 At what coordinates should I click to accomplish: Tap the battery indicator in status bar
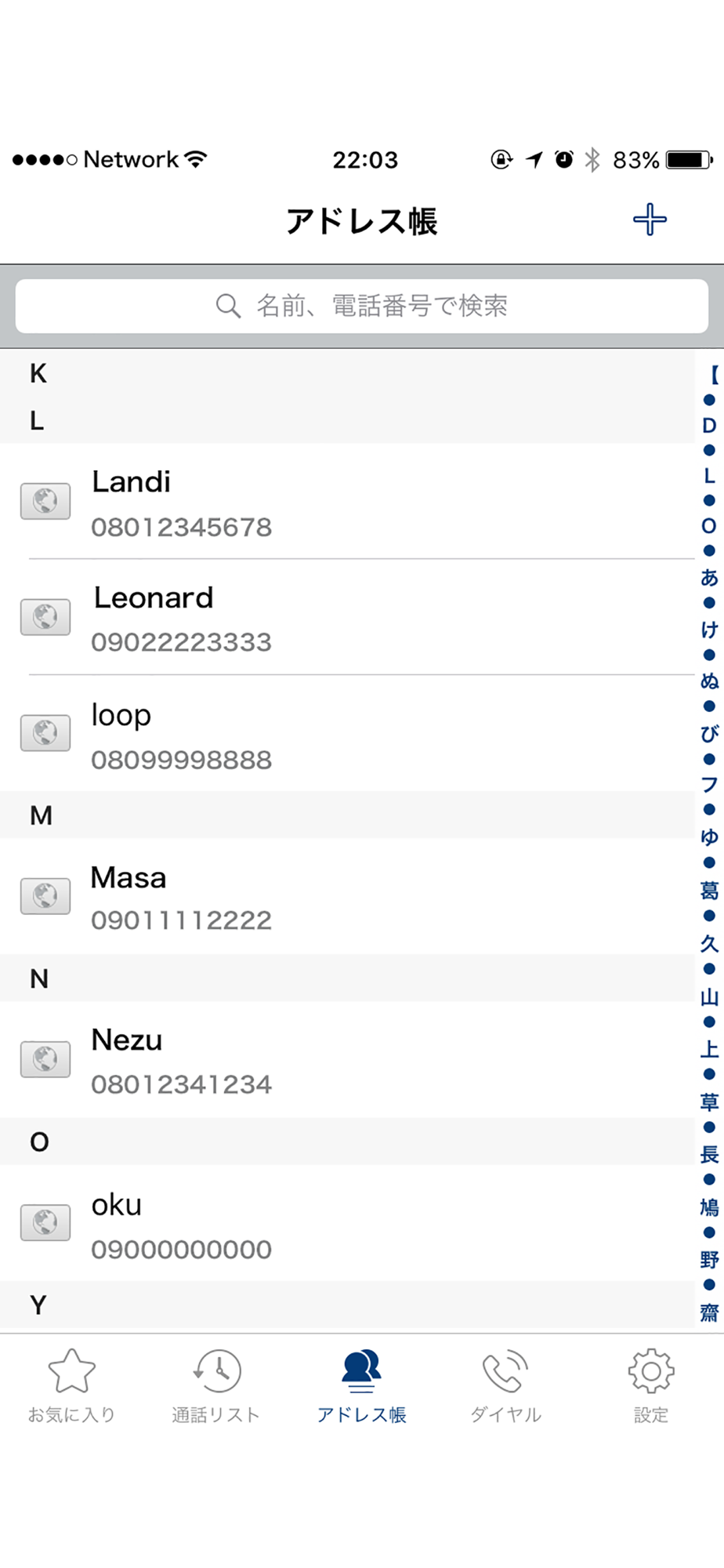click(690, 160)
